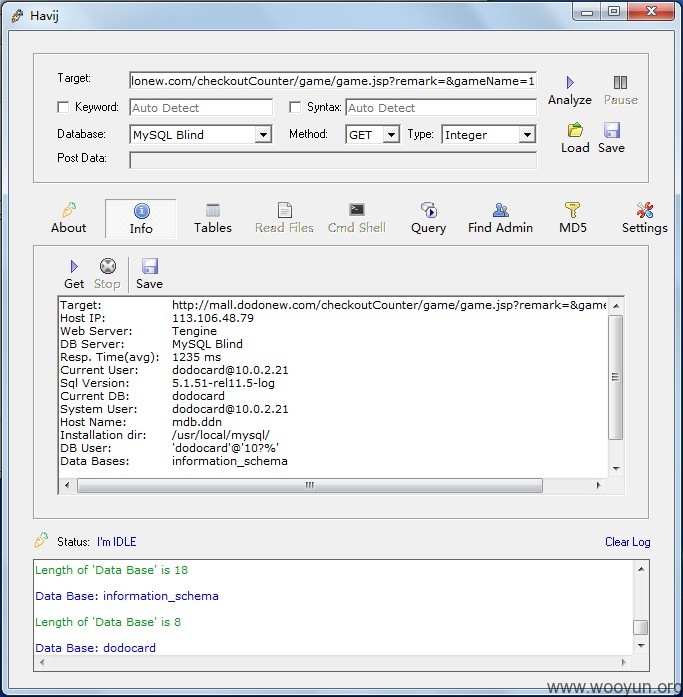The width and height of the screenshot is (683, 697).
Task: Open the Cmd Shell tab
Action: (356, 218)
